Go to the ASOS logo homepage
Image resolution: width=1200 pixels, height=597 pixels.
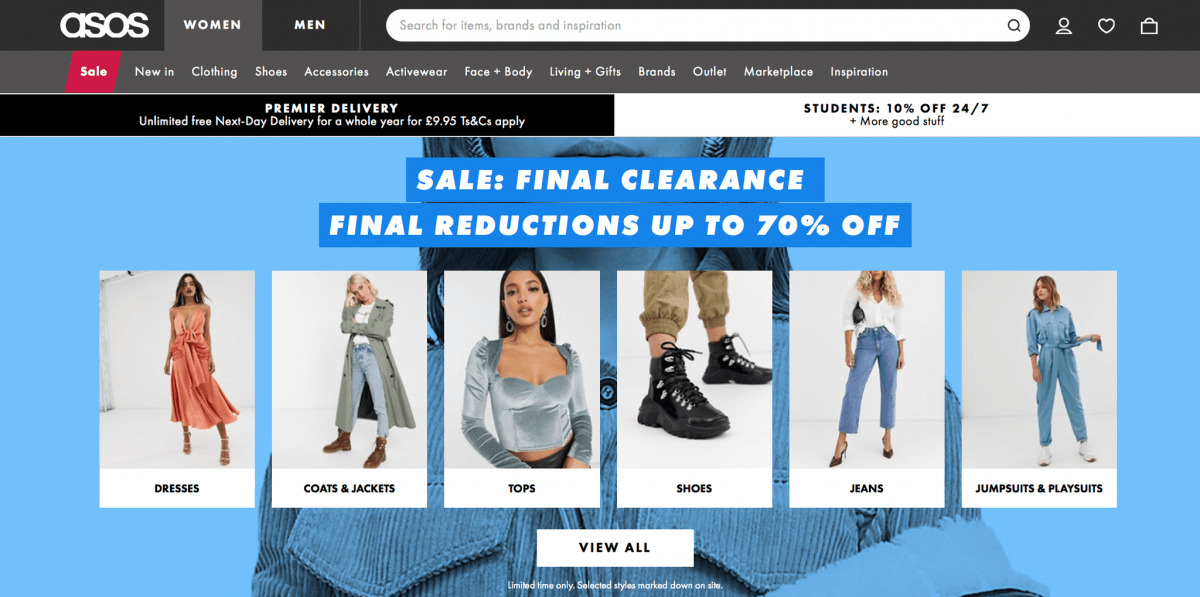(104, 25)
